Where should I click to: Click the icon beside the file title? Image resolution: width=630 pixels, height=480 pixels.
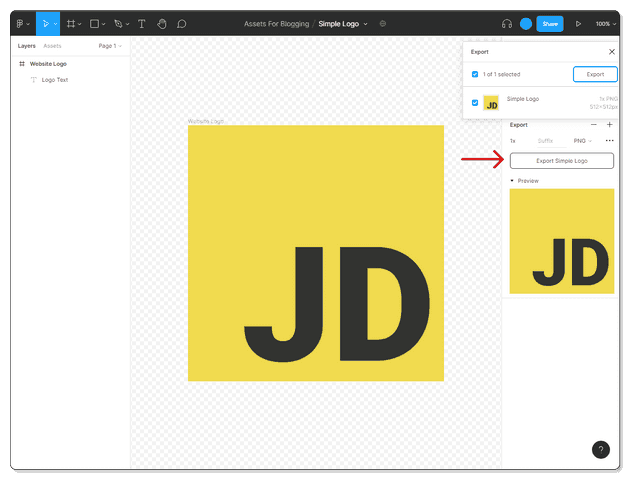382,24
